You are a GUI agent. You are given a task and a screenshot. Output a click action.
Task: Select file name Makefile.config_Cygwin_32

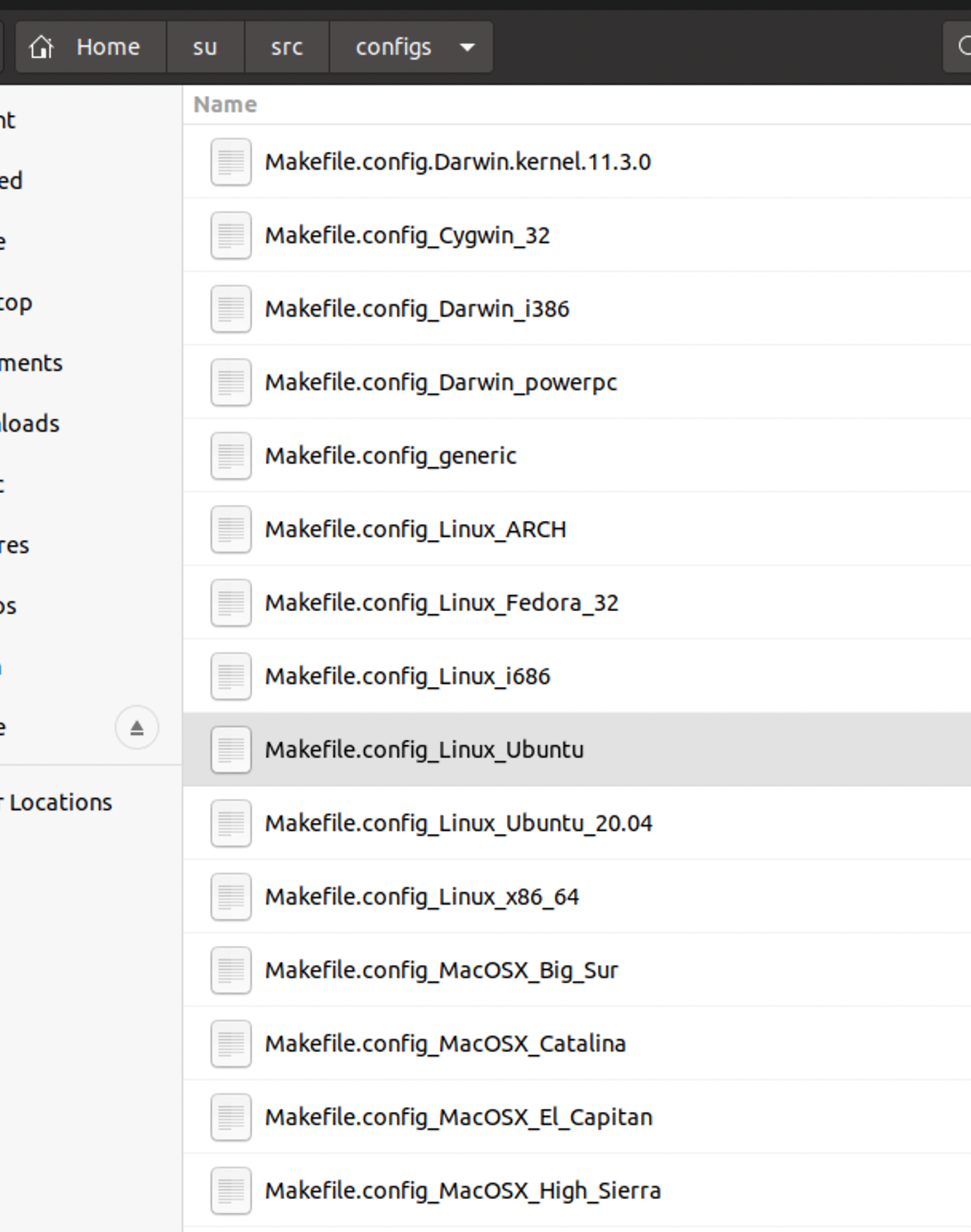coord(407,236)
